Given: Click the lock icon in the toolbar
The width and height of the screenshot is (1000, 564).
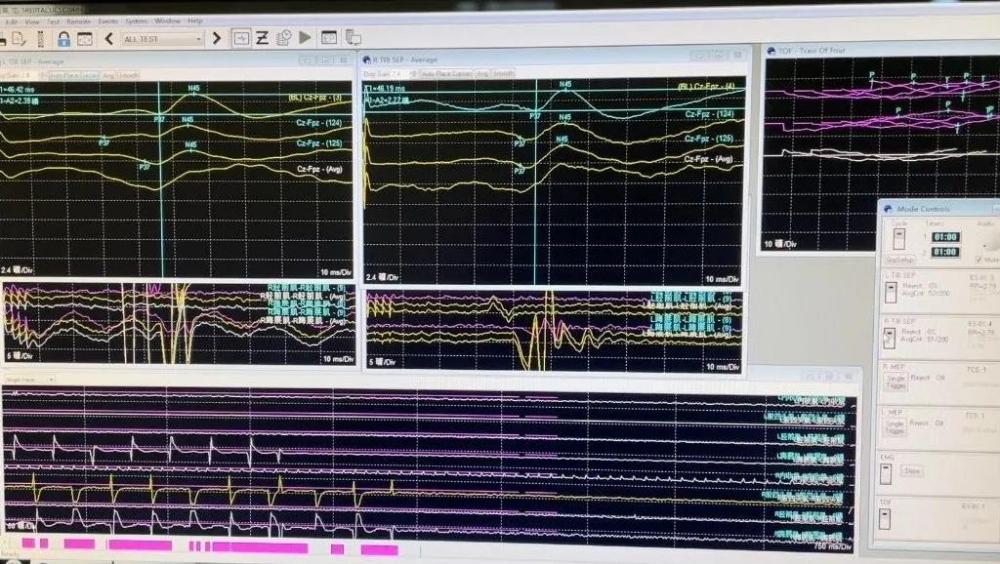Looking at the screenshot, I should (63, 39).
